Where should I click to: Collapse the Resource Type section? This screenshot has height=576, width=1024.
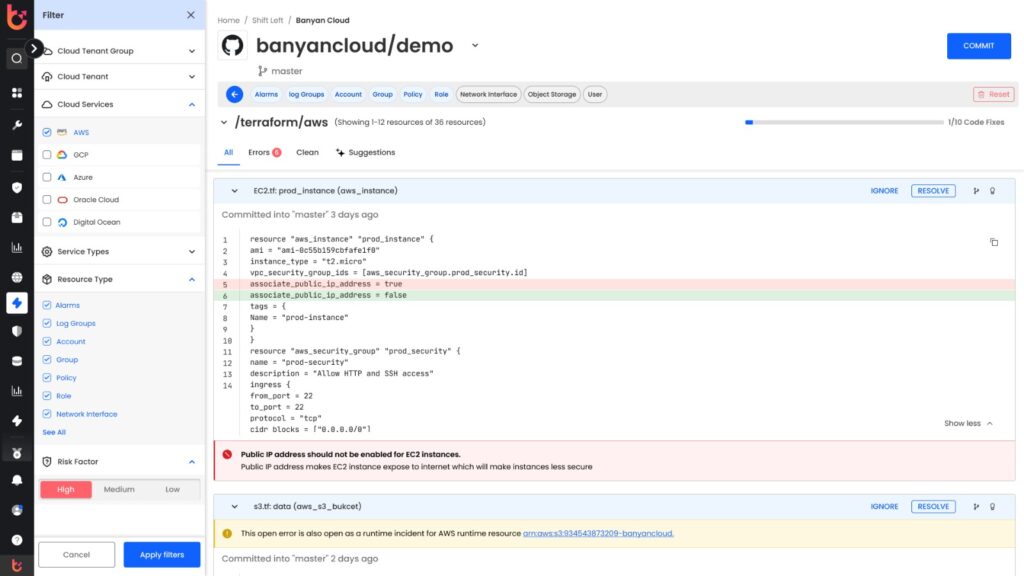(x=192, y=280)
